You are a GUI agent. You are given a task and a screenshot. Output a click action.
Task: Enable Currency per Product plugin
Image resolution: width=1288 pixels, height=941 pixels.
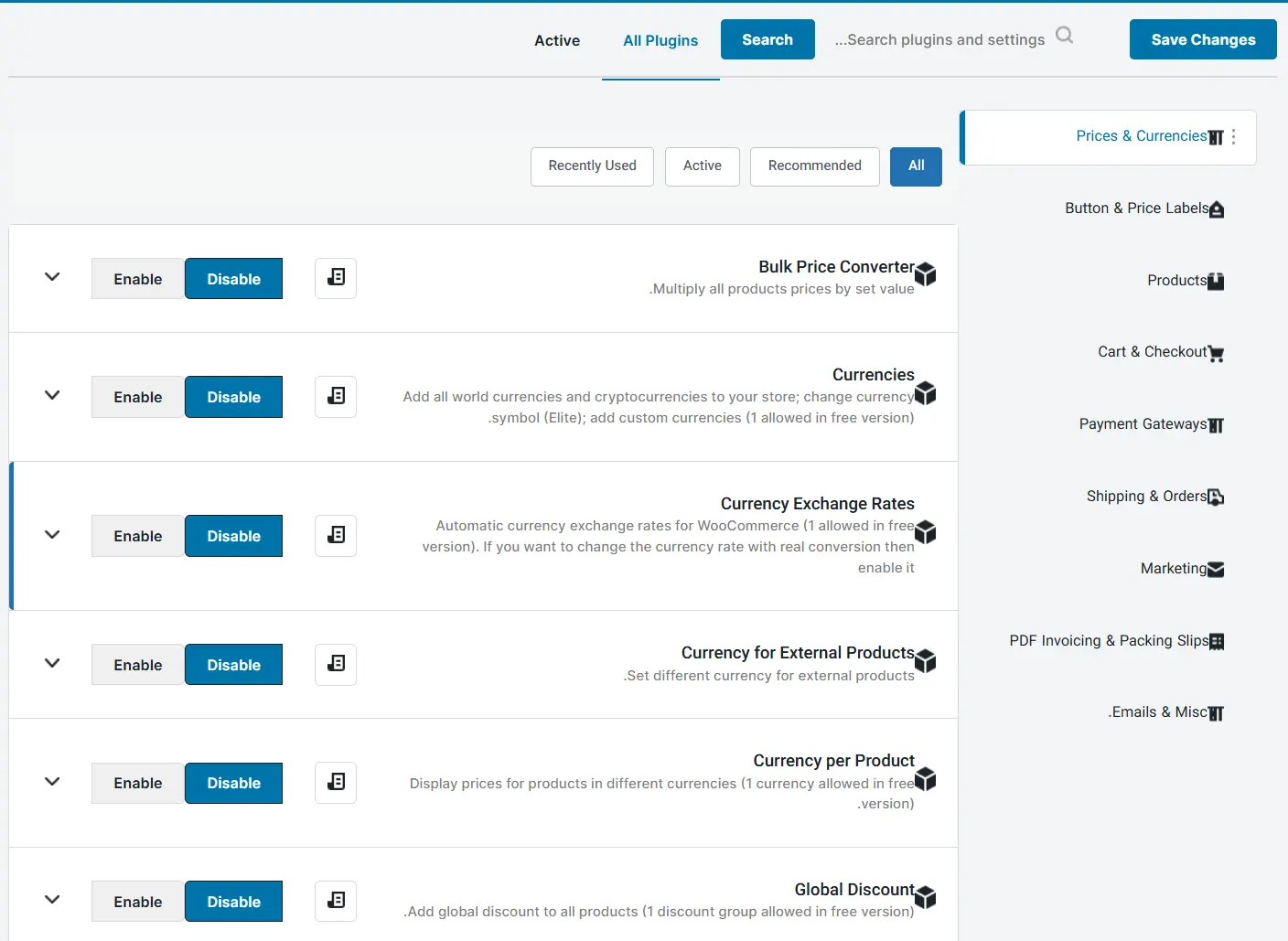pyautogui.click(x=138, y=783)
